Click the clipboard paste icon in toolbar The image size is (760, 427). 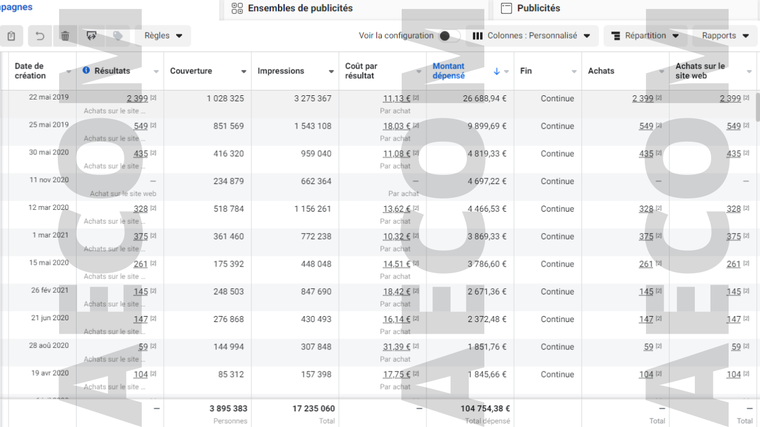click(x=12, y=36)
